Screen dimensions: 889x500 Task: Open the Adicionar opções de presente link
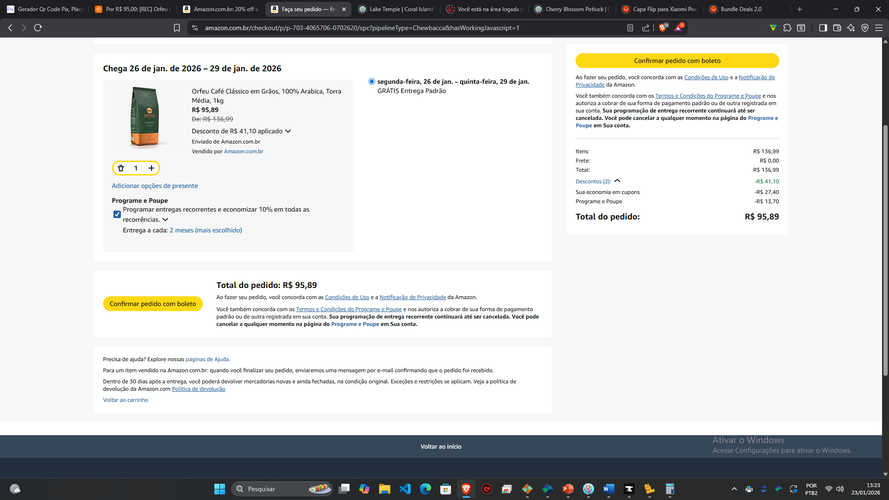155,185
